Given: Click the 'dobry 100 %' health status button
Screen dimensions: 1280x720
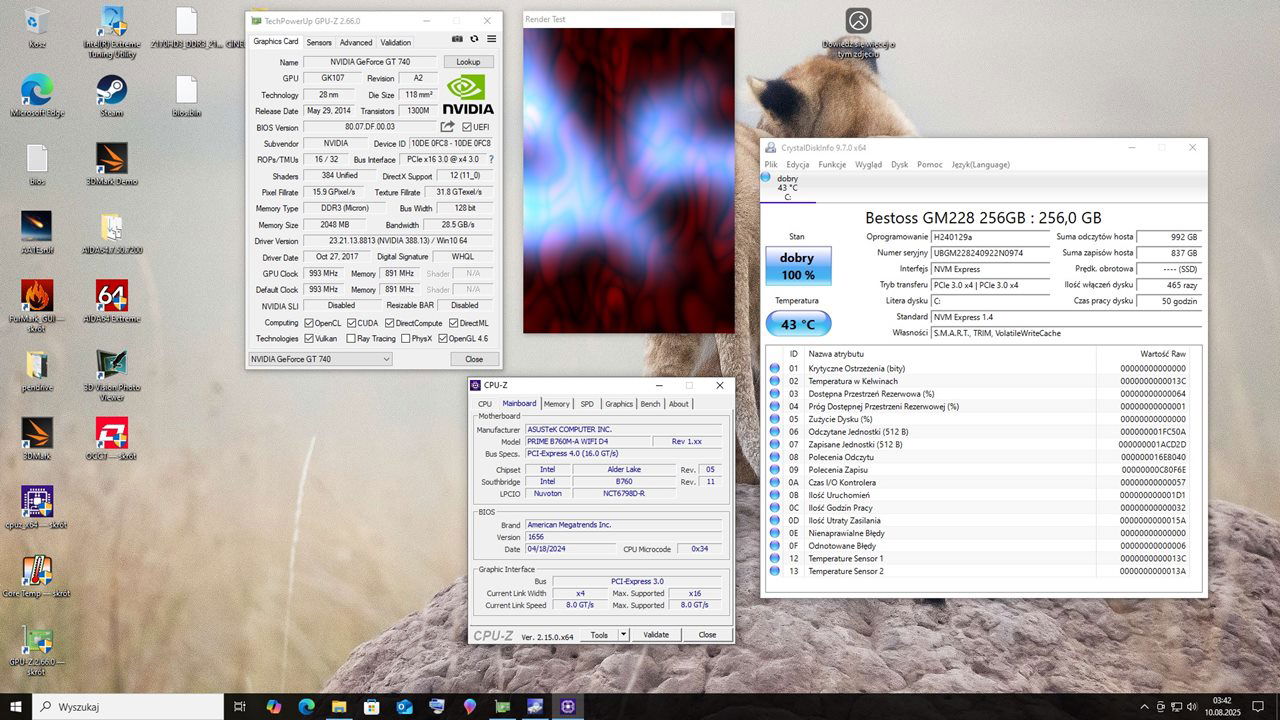Looking at the screenshot, I should (797, 266).
